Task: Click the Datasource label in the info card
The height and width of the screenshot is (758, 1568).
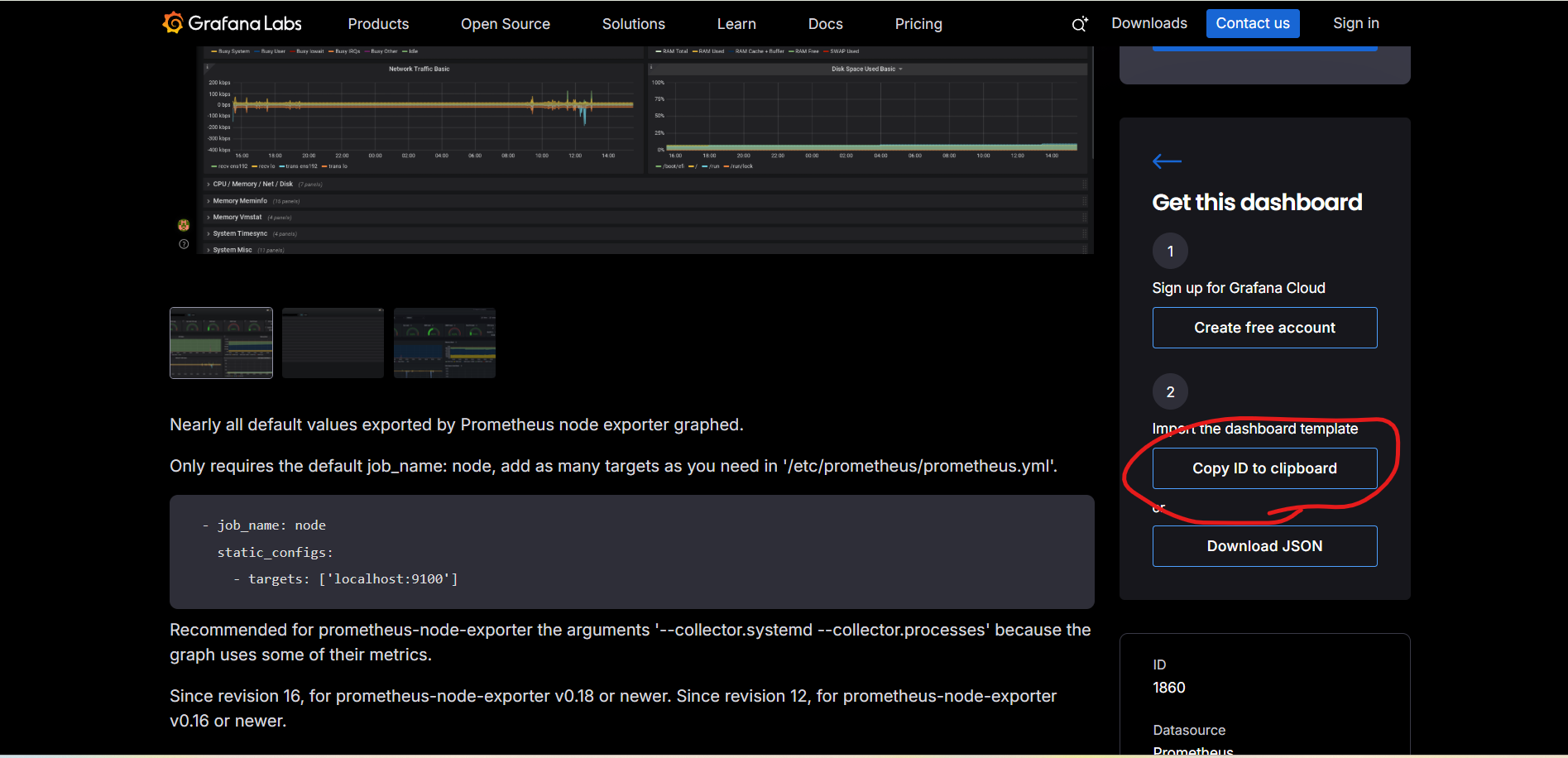Action: 1189,730
